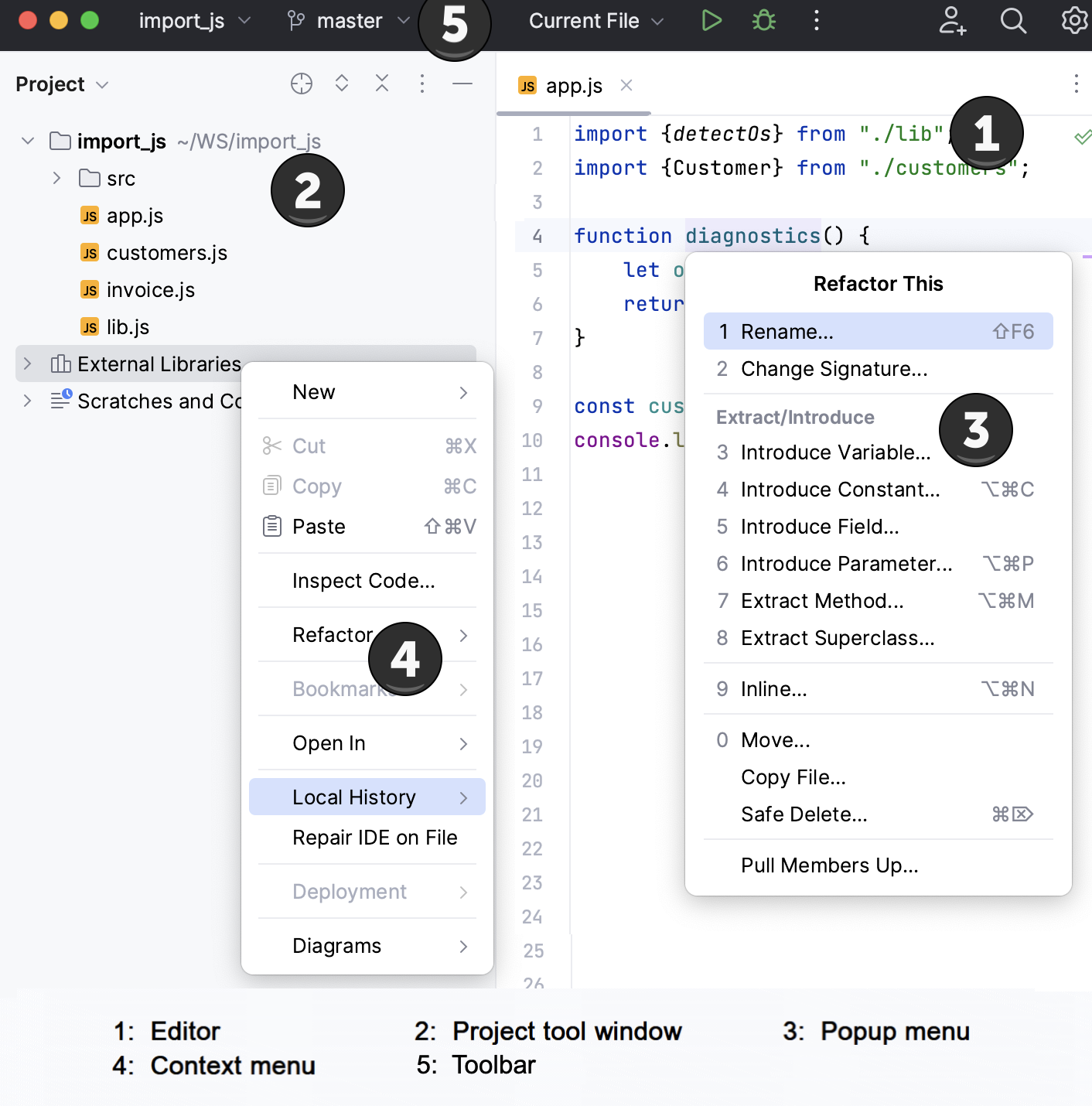The height and width of the screenshot is (1106, 1092).
Task: Start debugging with the bug icon
Action: [763, 20]
